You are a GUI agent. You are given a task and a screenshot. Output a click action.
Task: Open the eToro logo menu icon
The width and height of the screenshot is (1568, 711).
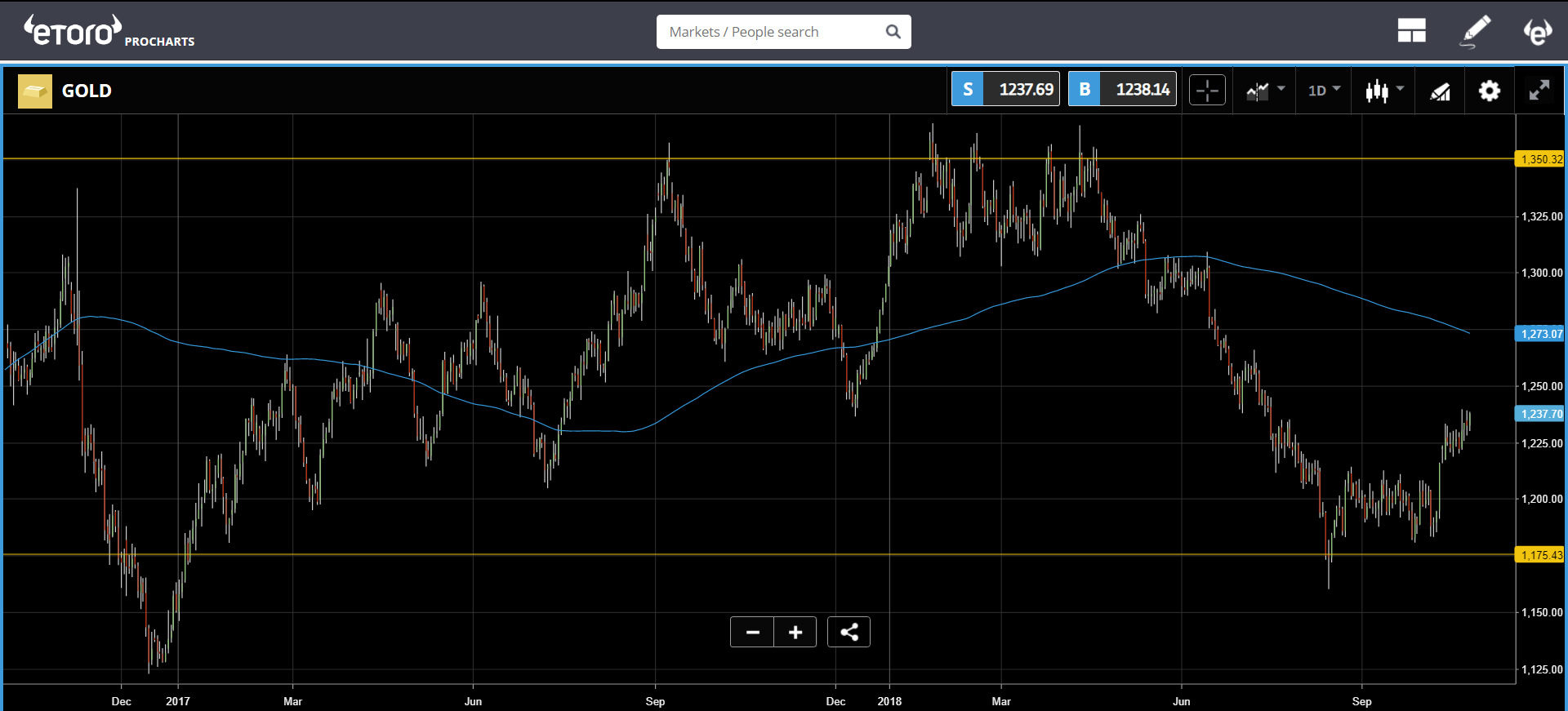tap(1538, 31)
